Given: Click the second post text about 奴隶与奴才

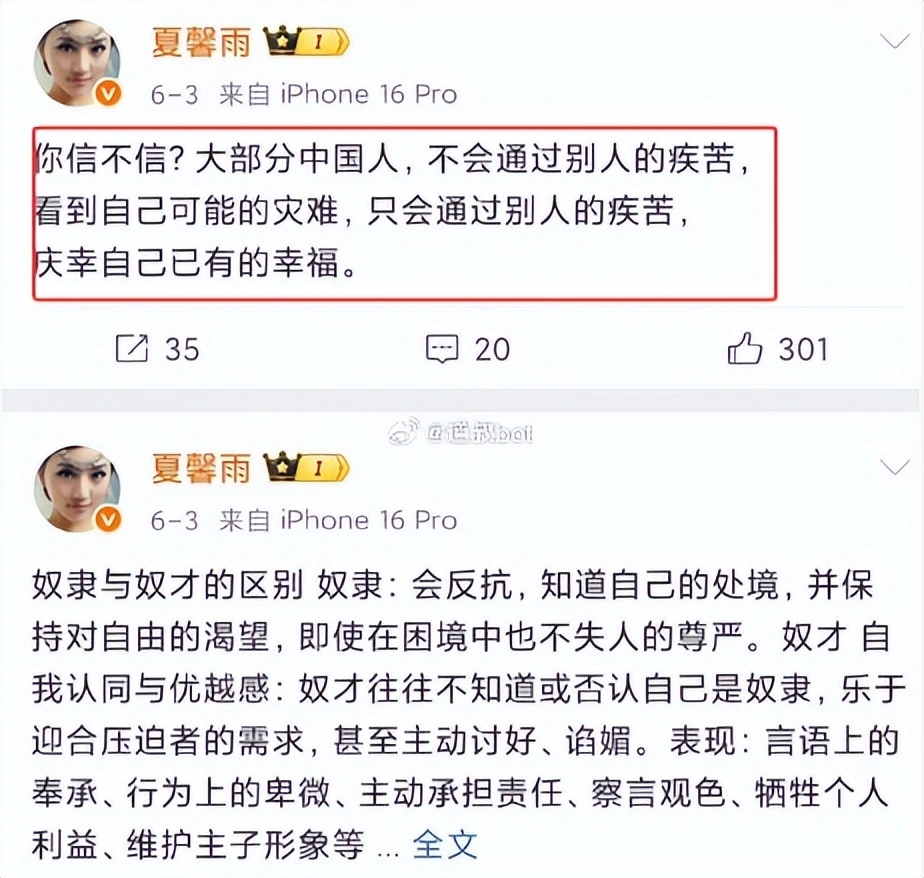Looking at the screenshot, I should pyautogui.click(x=468, y=715).
